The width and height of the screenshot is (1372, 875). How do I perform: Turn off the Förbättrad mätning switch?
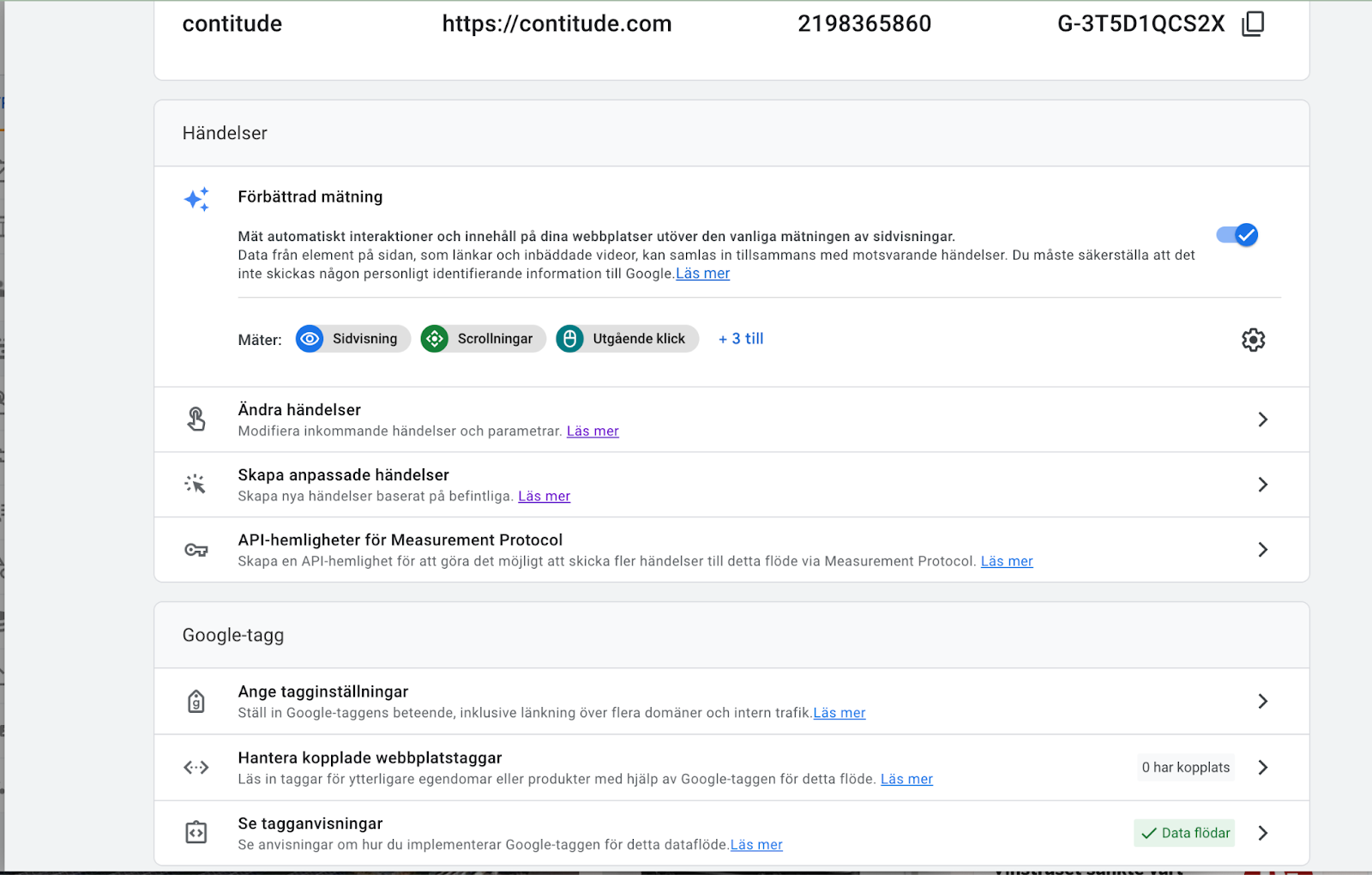[x=1237, y=235]
